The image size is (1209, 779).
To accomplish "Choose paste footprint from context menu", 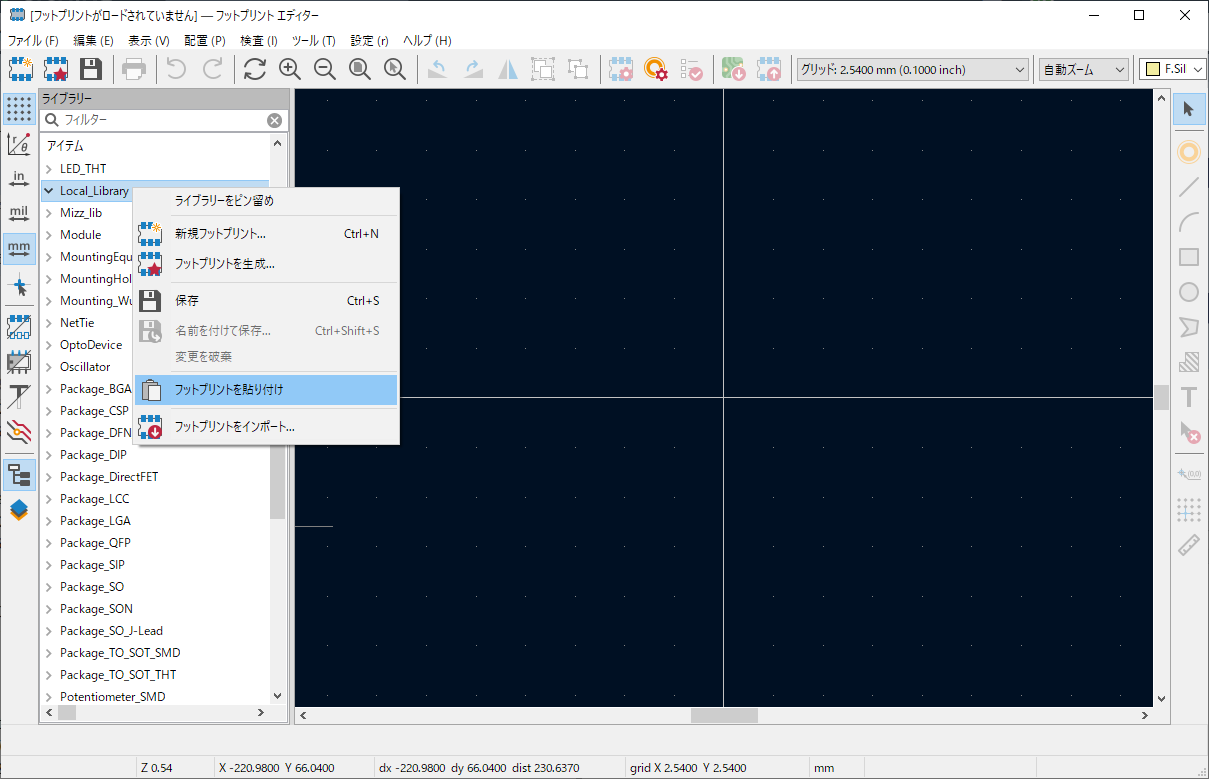I will (266, 390).
